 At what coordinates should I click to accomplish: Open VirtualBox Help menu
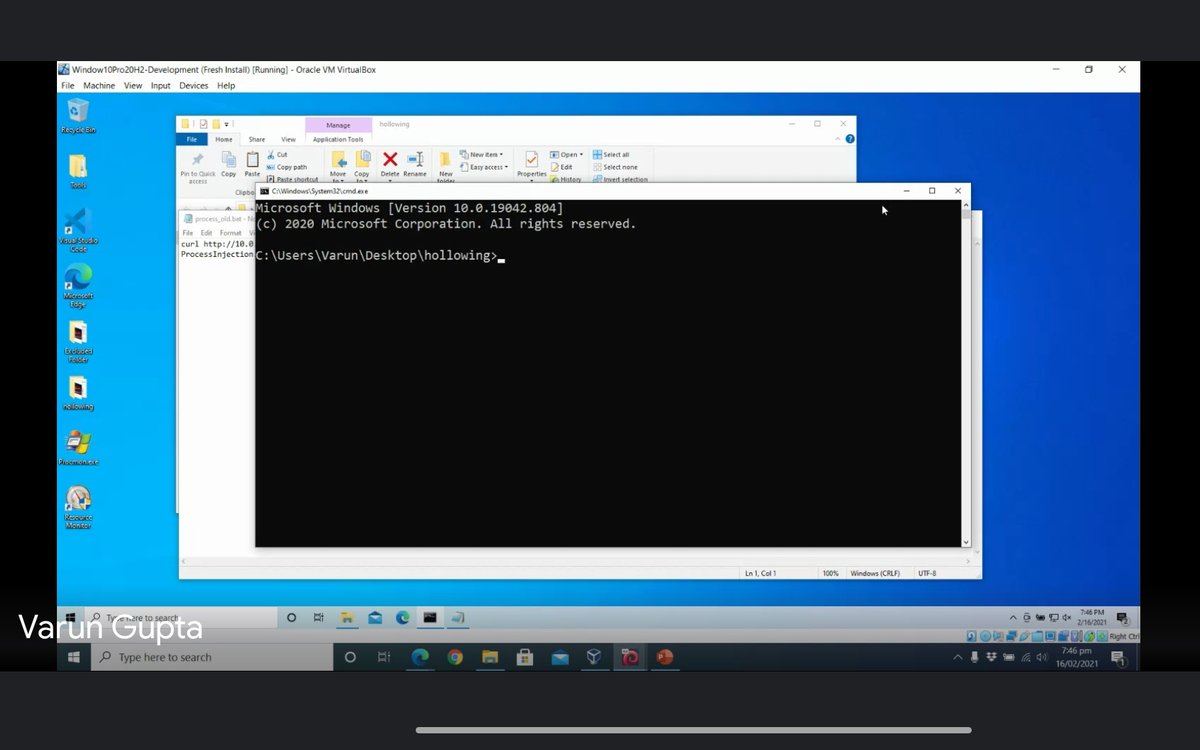pos(226,86)
